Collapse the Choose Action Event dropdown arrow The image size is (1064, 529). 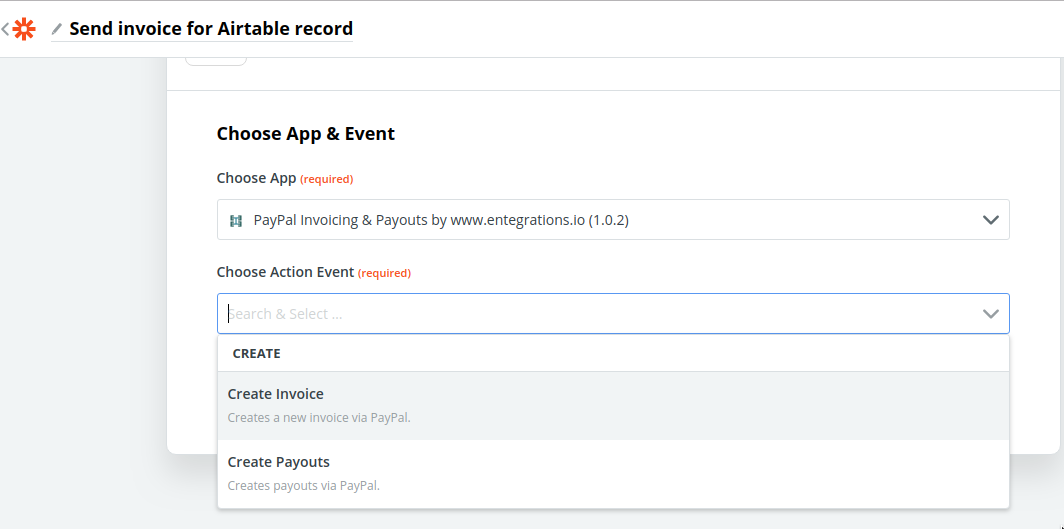[x=991, y=313]
